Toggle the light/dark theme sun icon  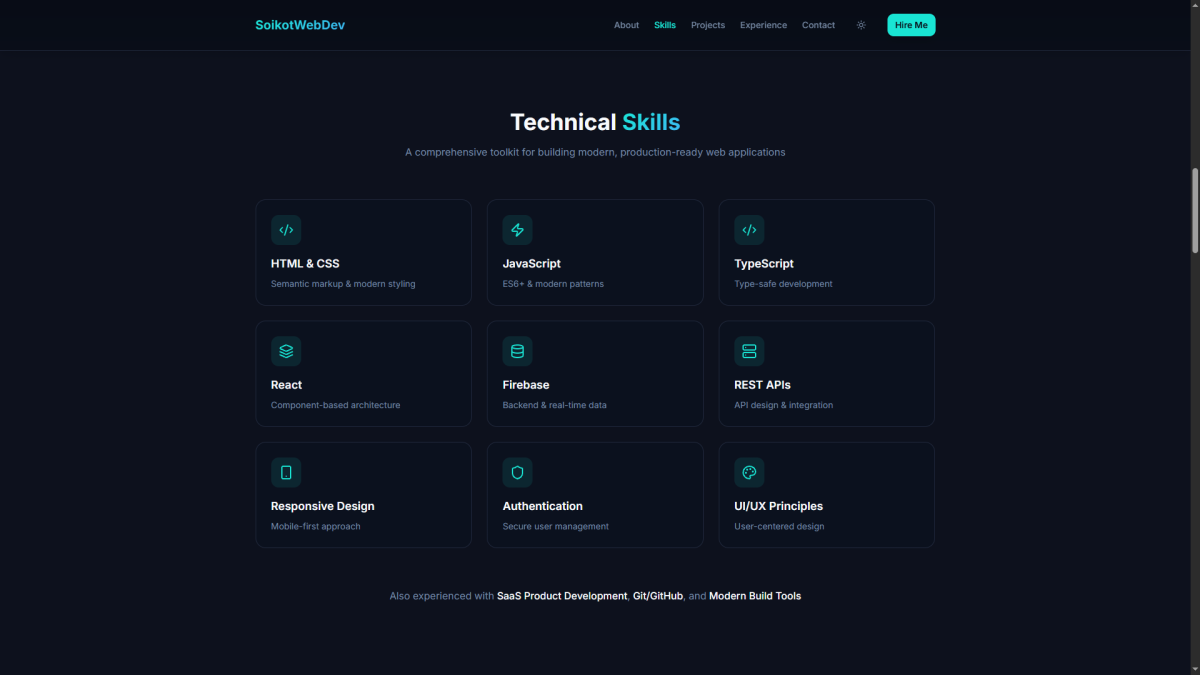coord(861,25)
